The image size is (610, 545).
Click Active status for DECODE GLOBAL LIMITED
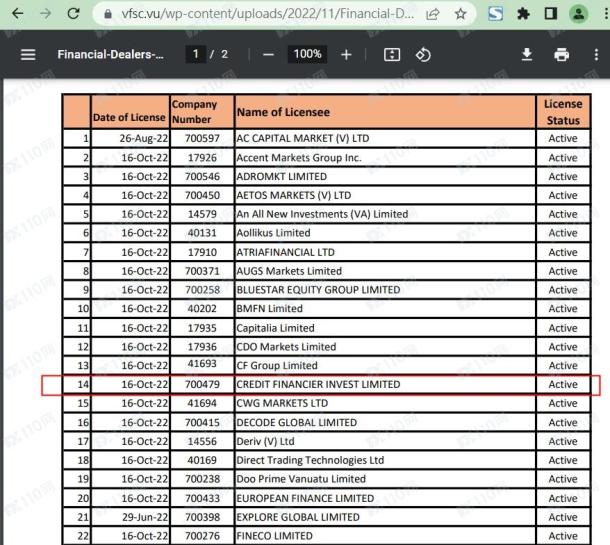563,422
